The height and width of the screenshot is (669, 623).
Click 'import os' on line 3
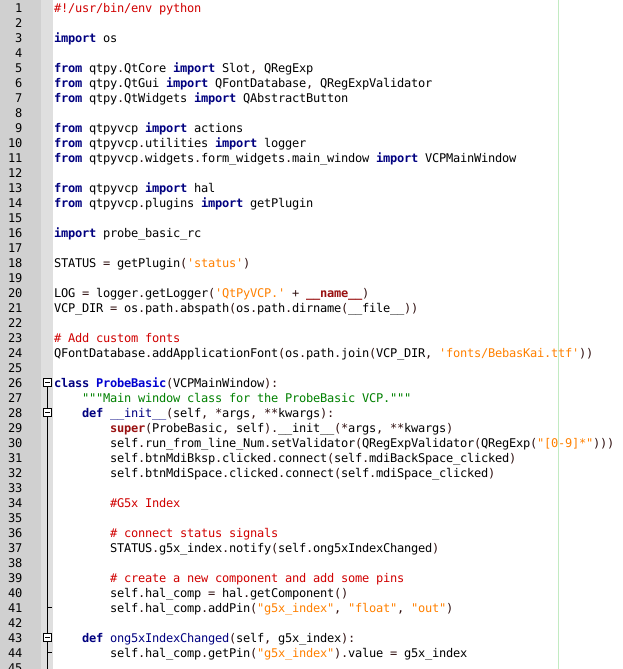(x=85, y=38)
